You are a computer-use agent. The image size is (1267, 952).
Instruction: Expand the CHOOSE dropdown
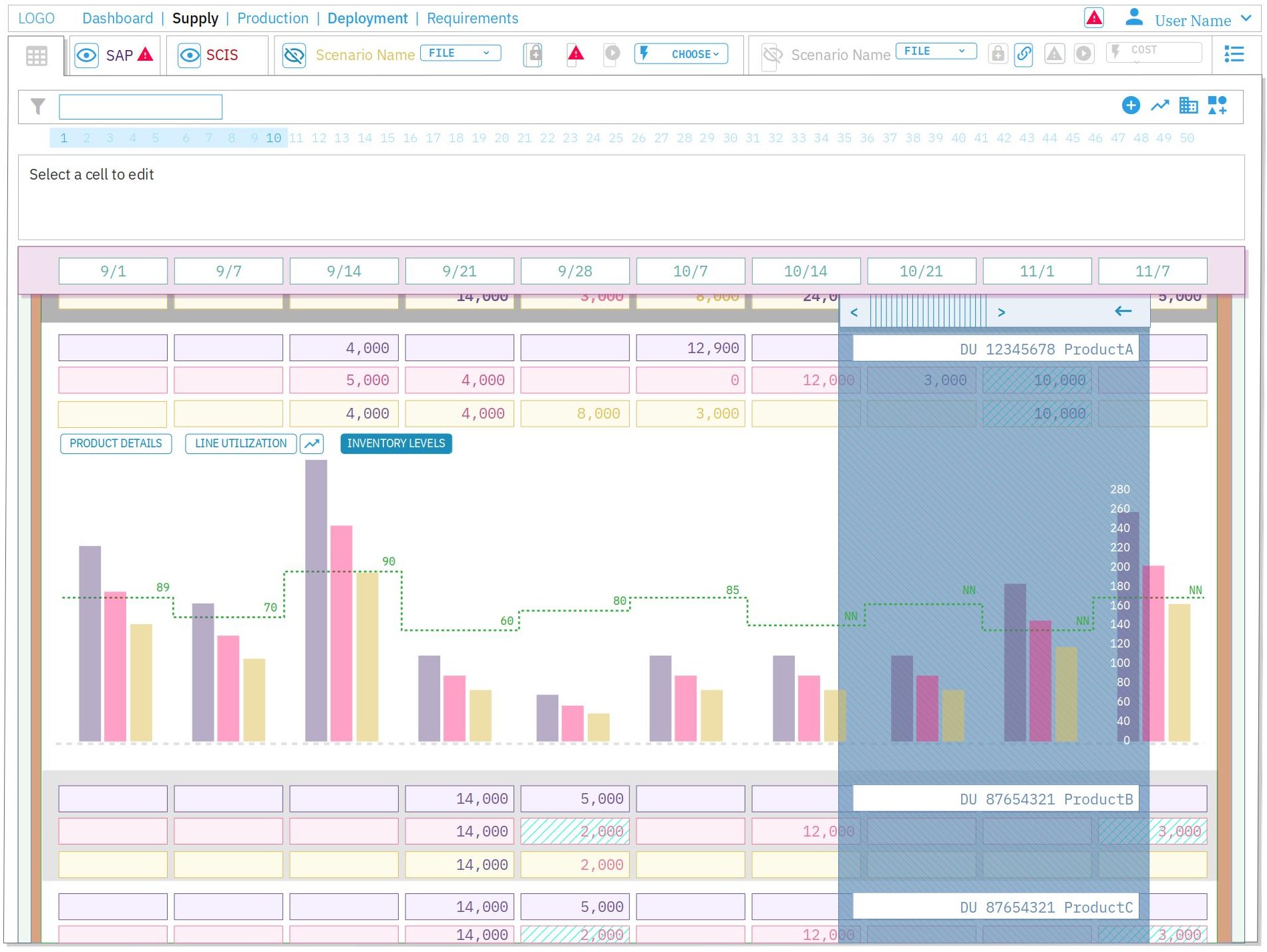[x=681, y=54]
